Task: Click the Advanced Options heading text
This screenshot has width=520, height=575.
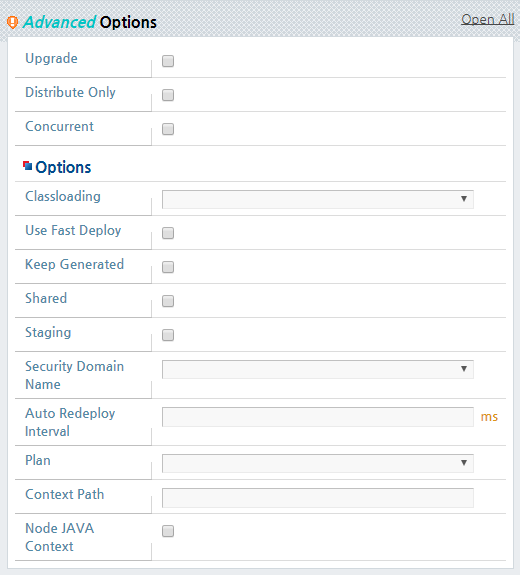Action: click(90, 22)
